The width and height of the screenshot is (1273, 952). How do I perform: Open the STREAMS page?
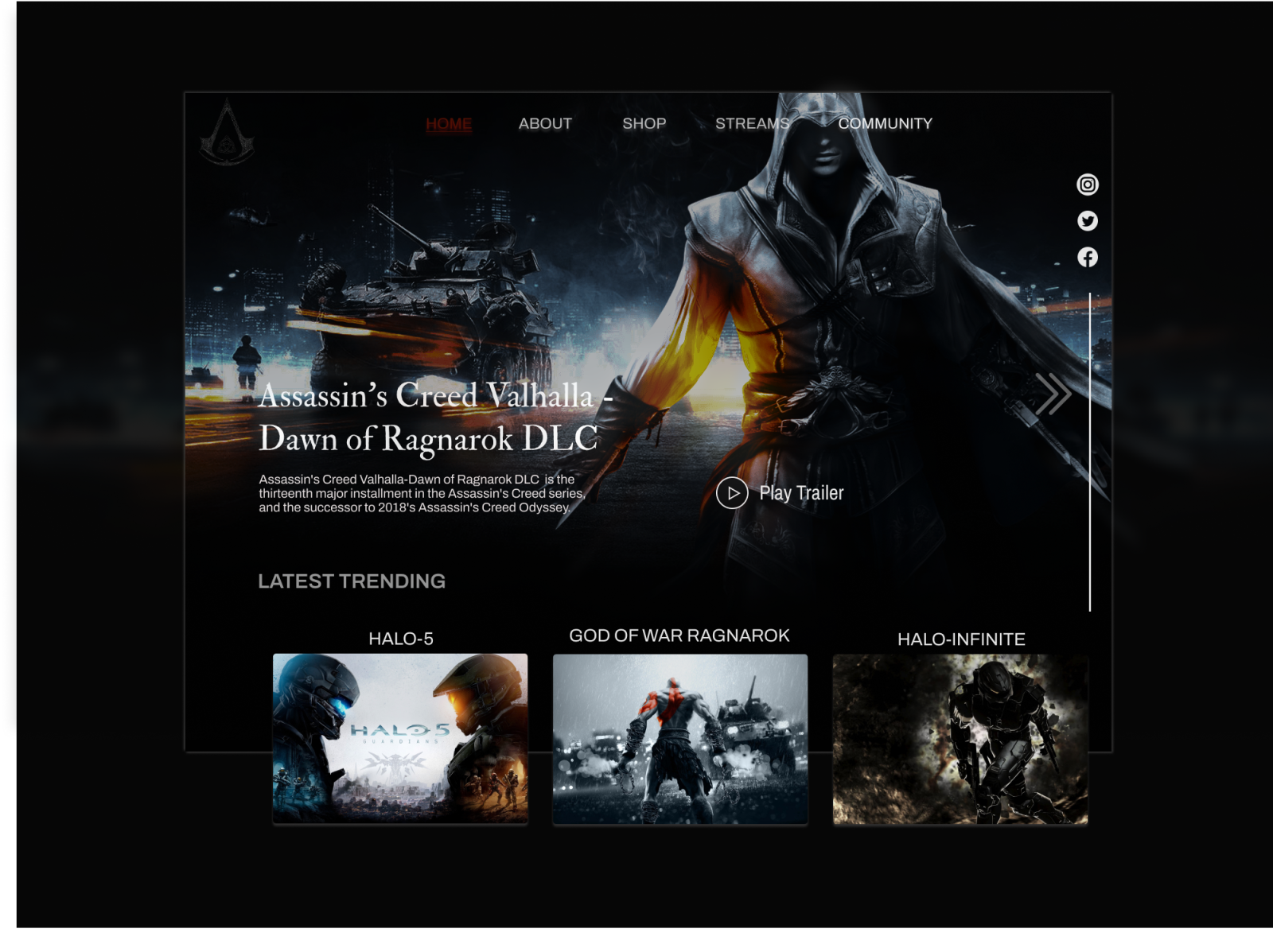point(753,123)
